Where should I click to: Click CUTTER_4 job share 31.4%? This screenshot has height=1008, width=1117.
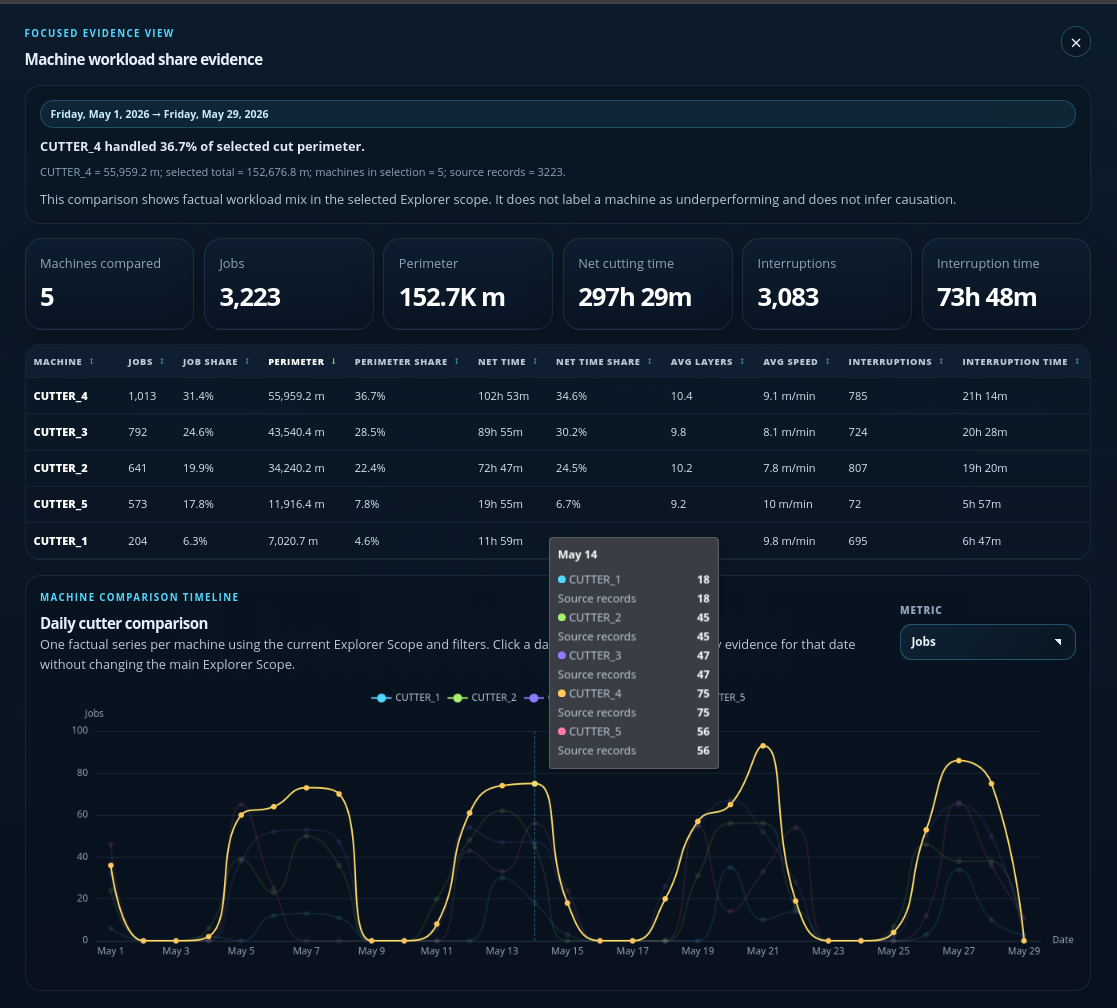click(x=198, y=396)
